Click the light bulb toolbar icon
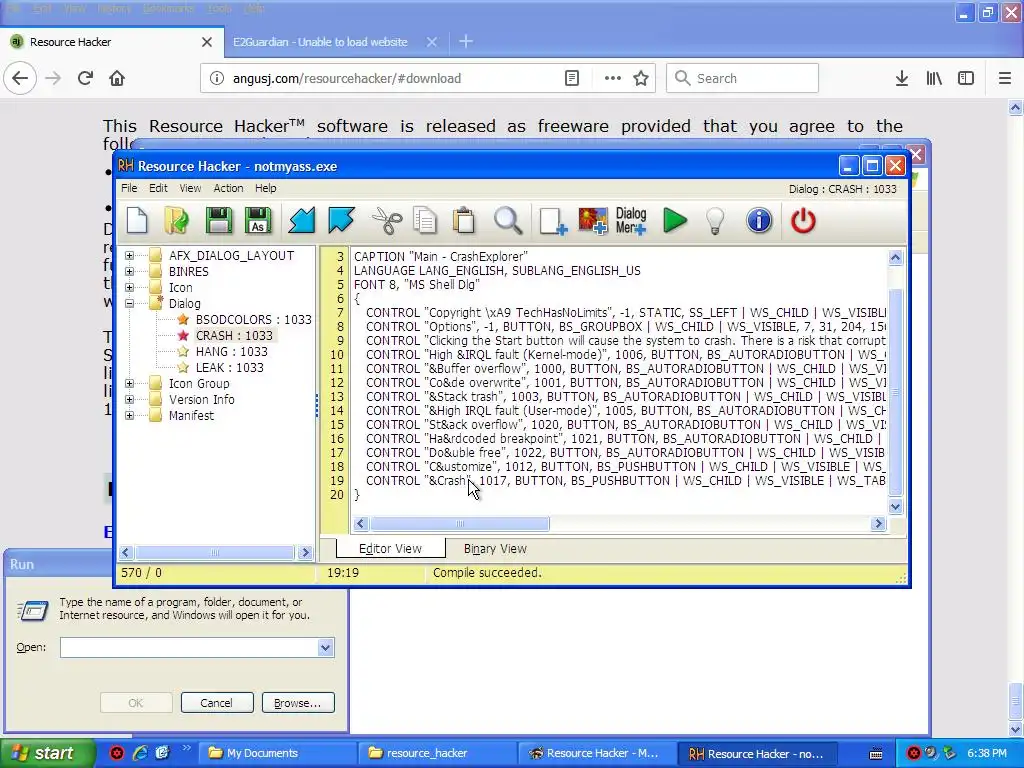This screenshot has width=1024, height=768. [x=716, y=221]
